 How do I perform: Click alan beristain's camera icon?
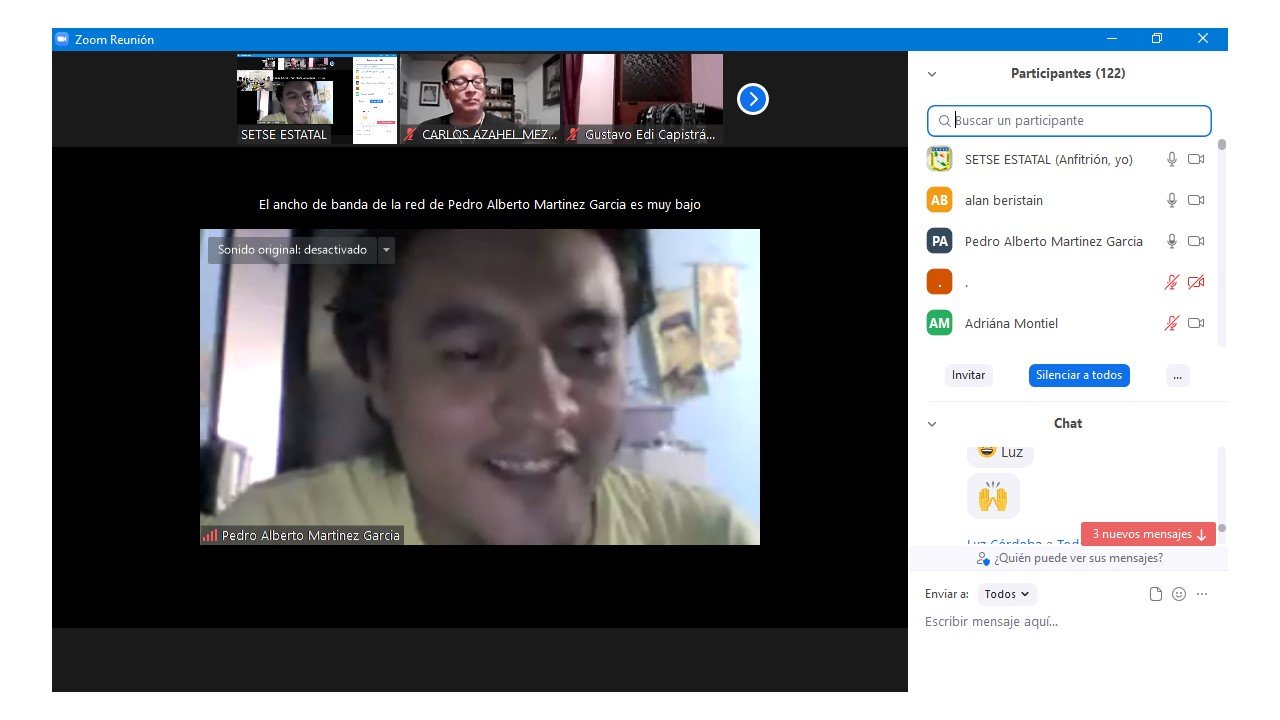pos(1196,200)
